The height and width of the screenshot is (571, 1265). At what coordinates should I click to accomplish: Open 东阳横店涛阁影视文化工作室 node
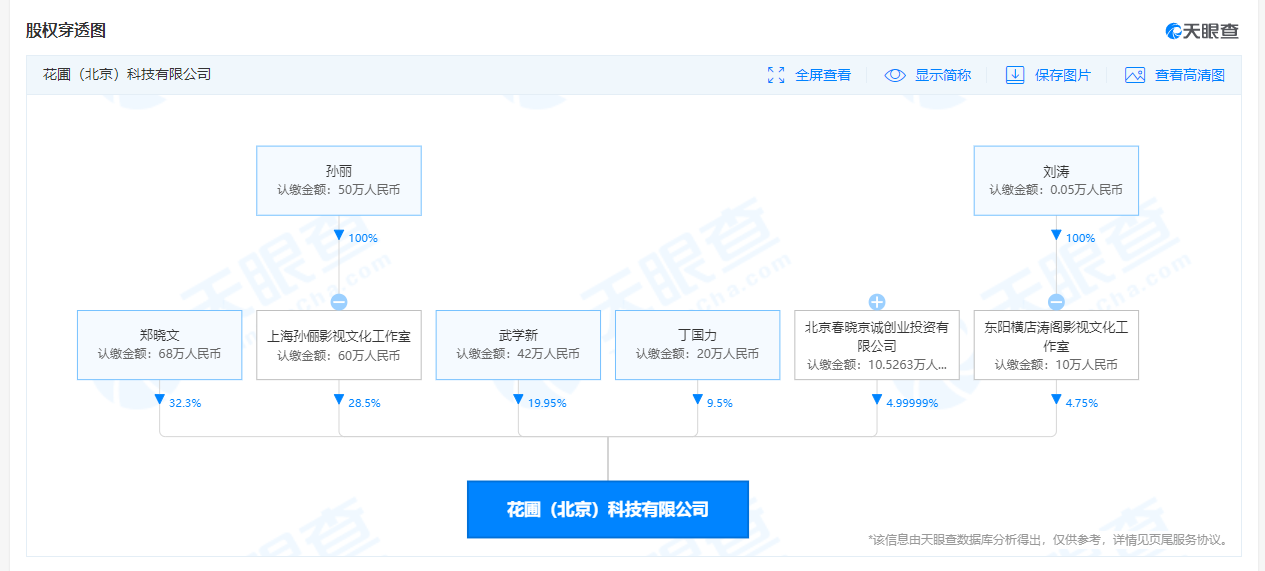pos(1056,345)
